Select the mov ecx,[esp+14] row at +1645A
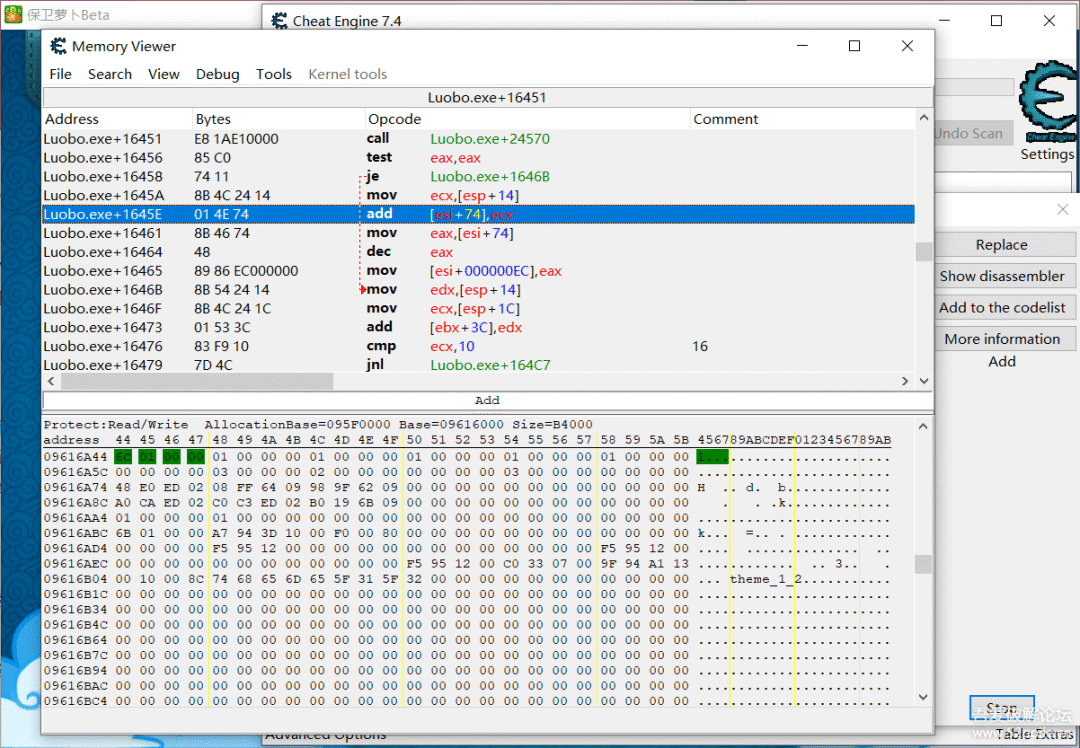The height and width of the screenshot is (748, 1080). tap(478, 196)
